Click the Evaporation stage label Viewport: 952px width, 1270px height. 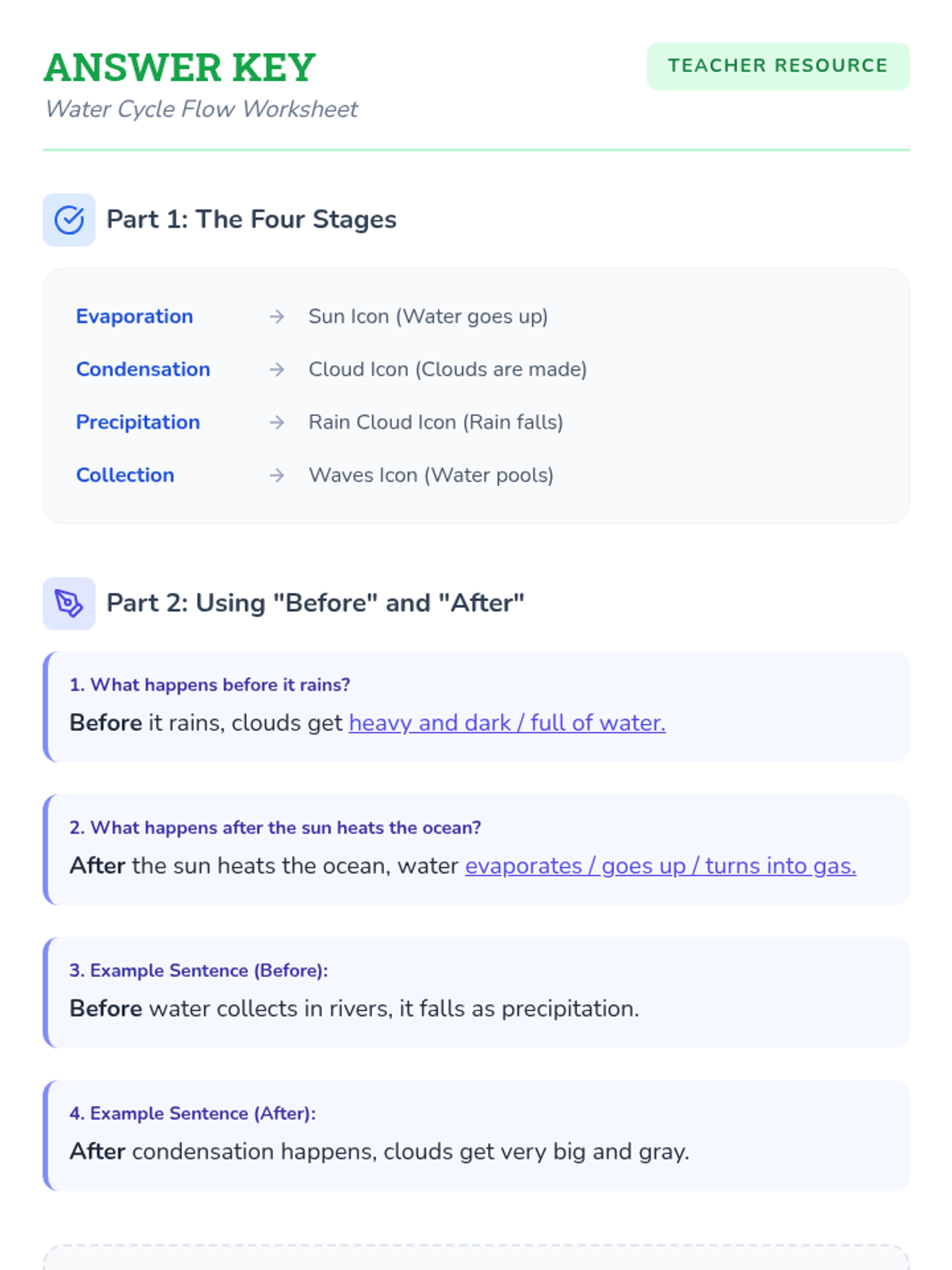(134, 317)
